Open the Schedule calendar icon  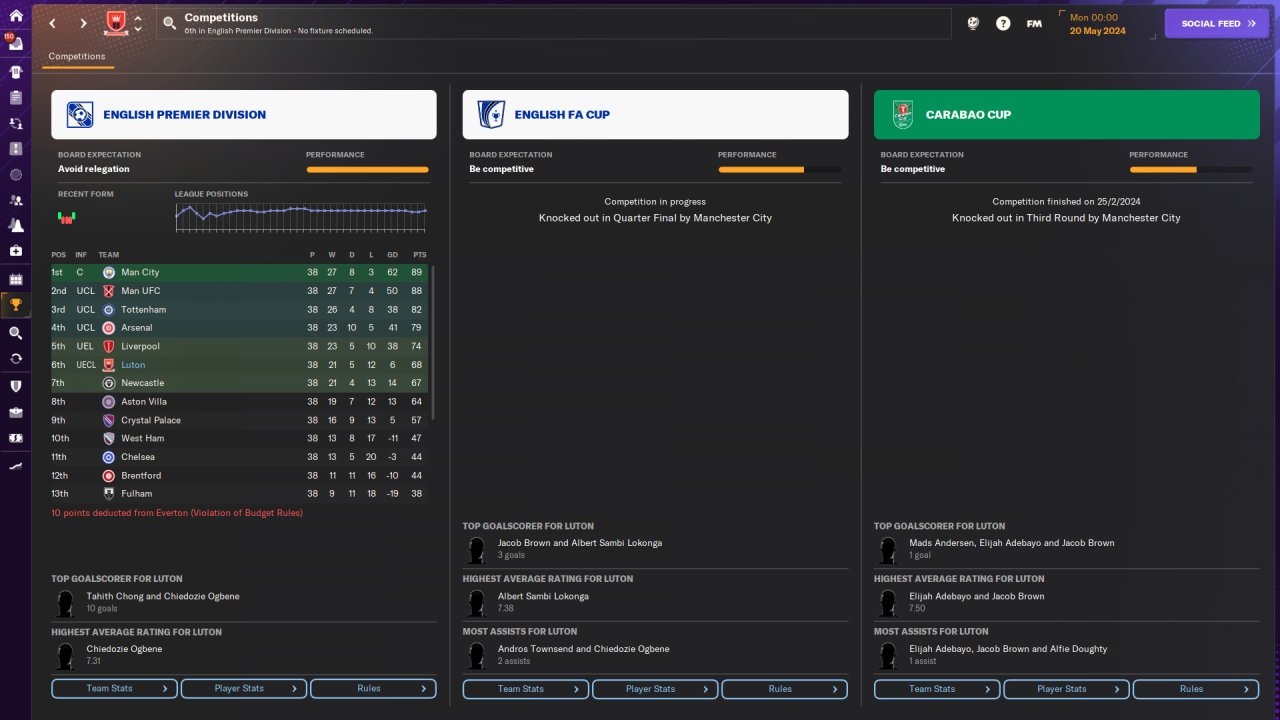click(15, 279)
